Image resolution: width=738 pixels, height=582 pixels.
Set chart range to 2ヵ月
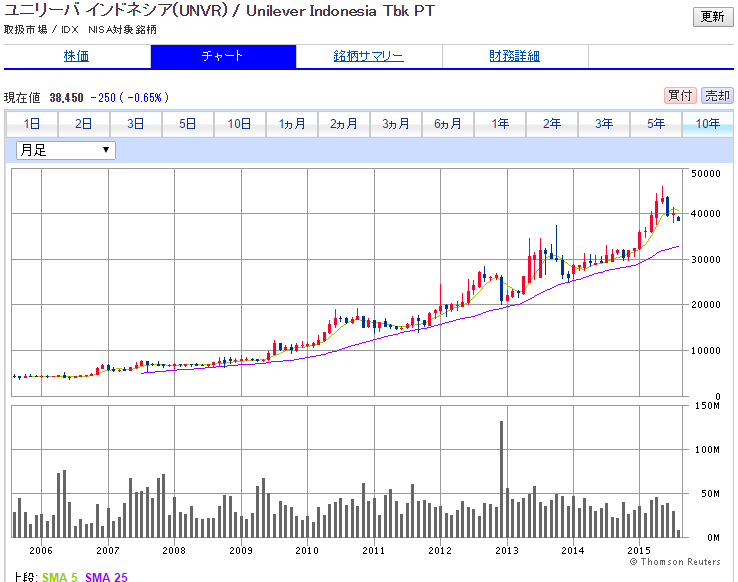pos(344,124)
